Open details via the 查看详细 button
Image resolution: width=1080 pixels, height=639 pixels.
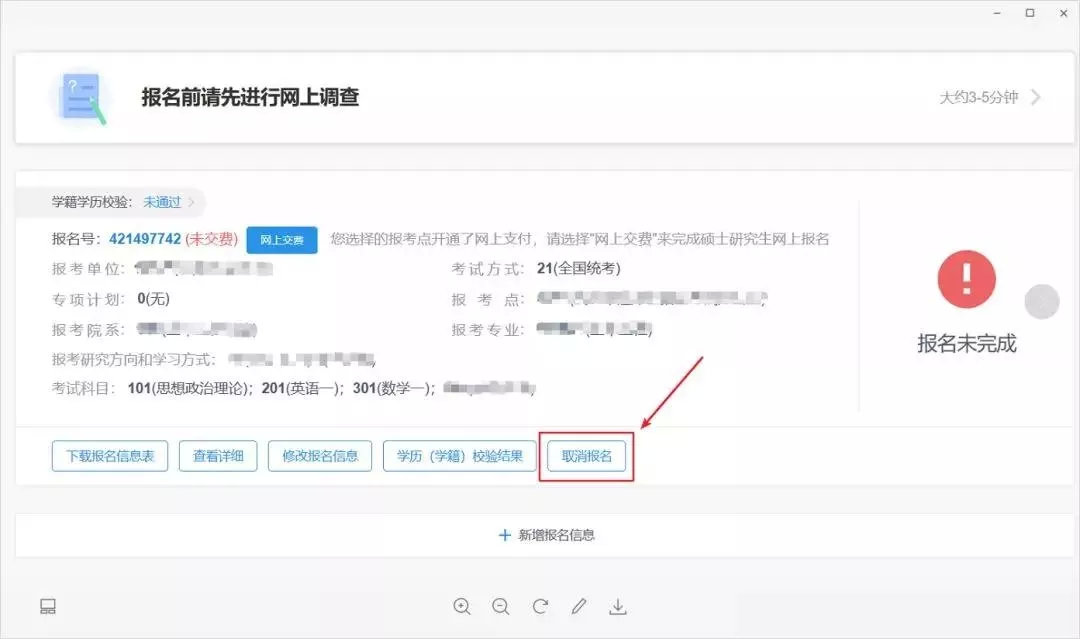pyautogui.click(x=218, y=456)
